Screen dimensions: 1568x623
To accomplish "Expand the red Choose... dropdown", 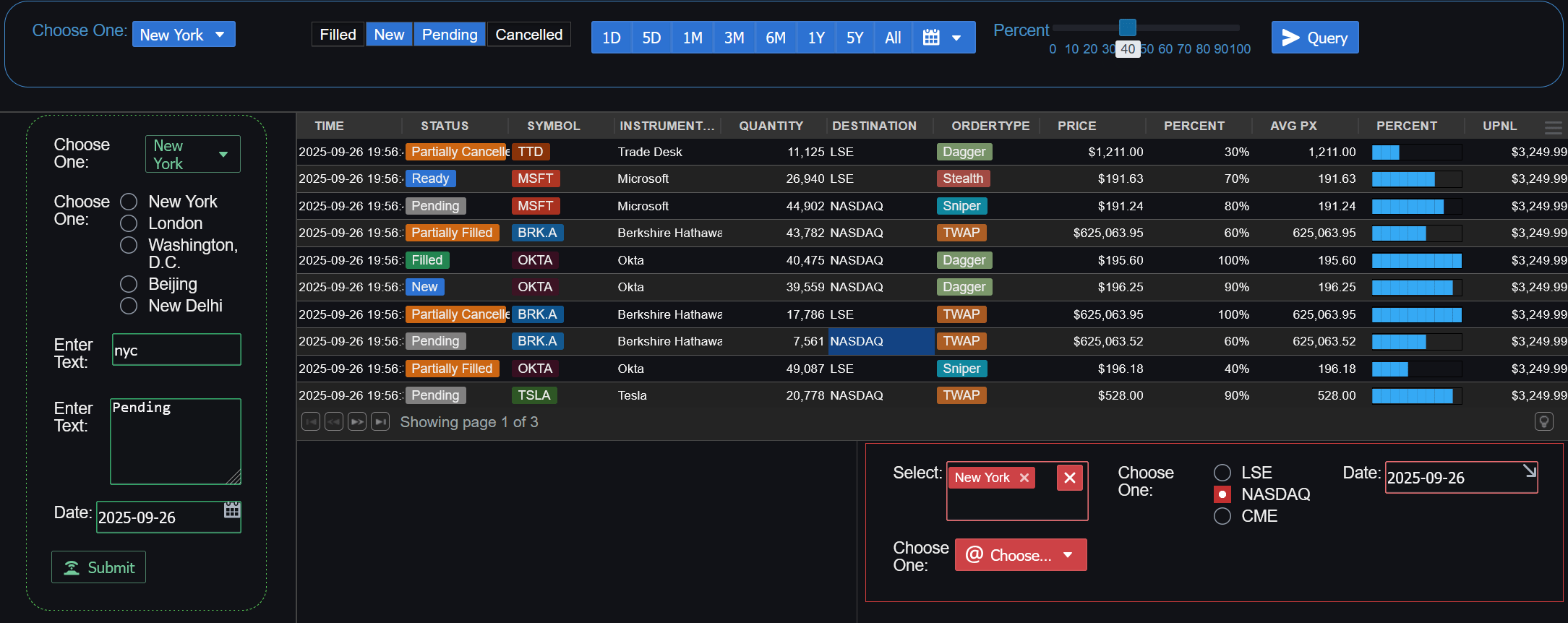I will pyautogui.click(x=1020, y=555).
